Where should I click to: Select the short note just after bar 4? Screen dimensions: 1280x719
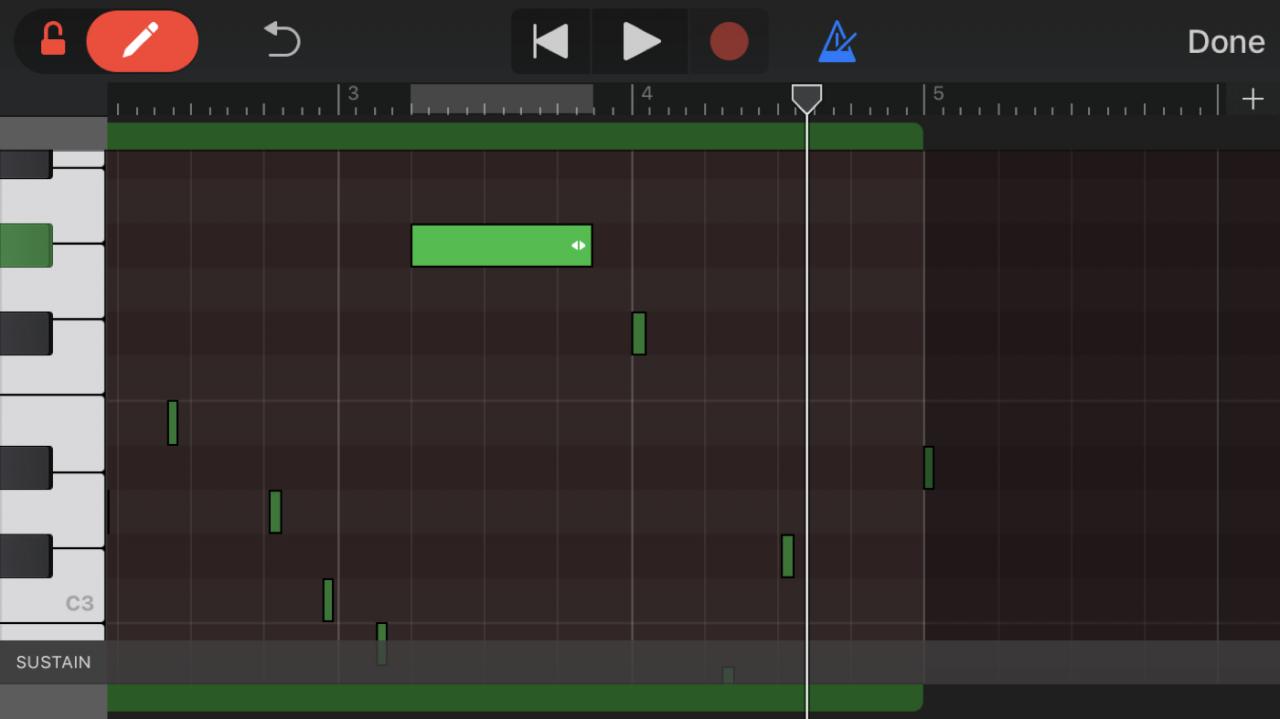(x=639, y=333)
